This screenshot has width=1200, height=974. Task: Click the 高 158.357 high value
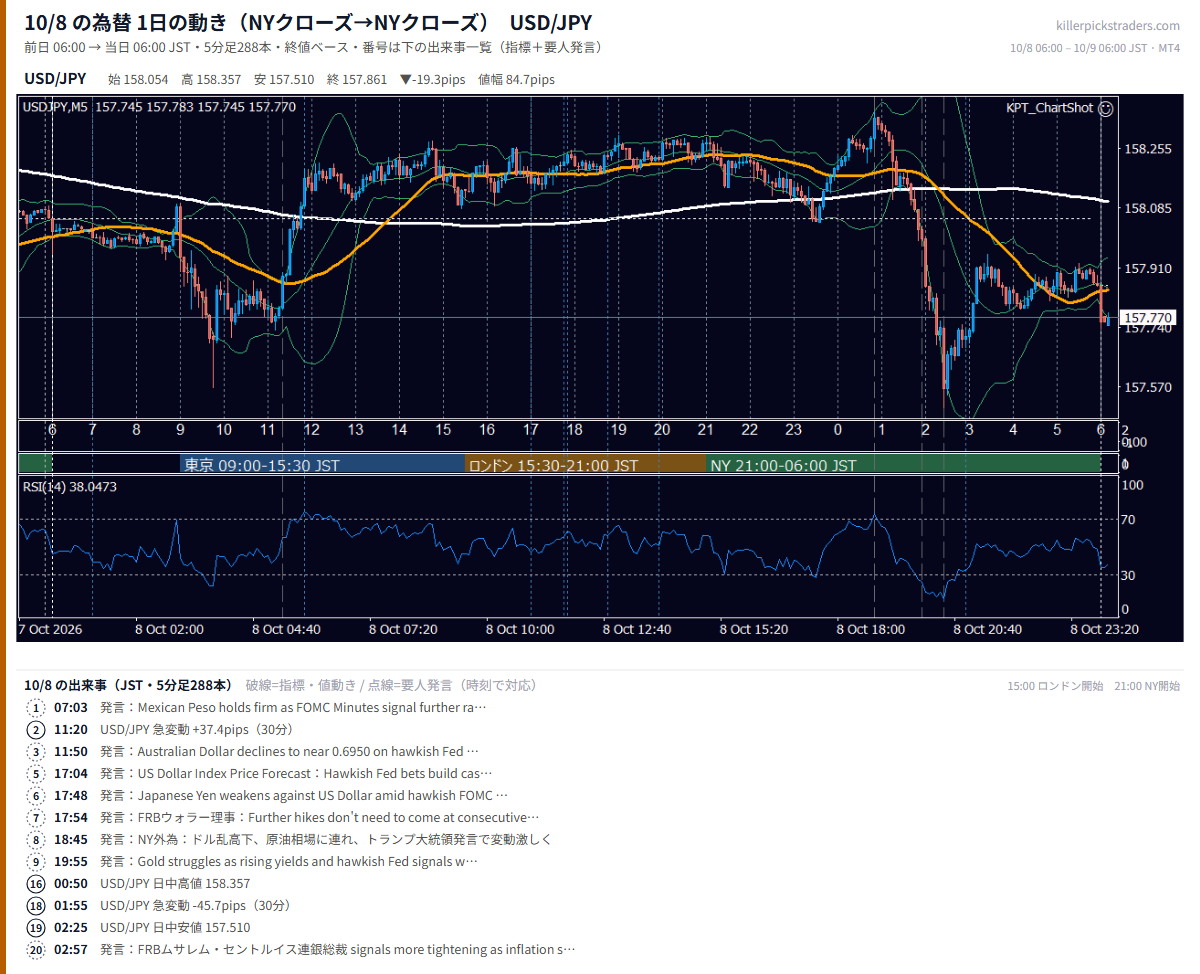click(x=211, y=79)
